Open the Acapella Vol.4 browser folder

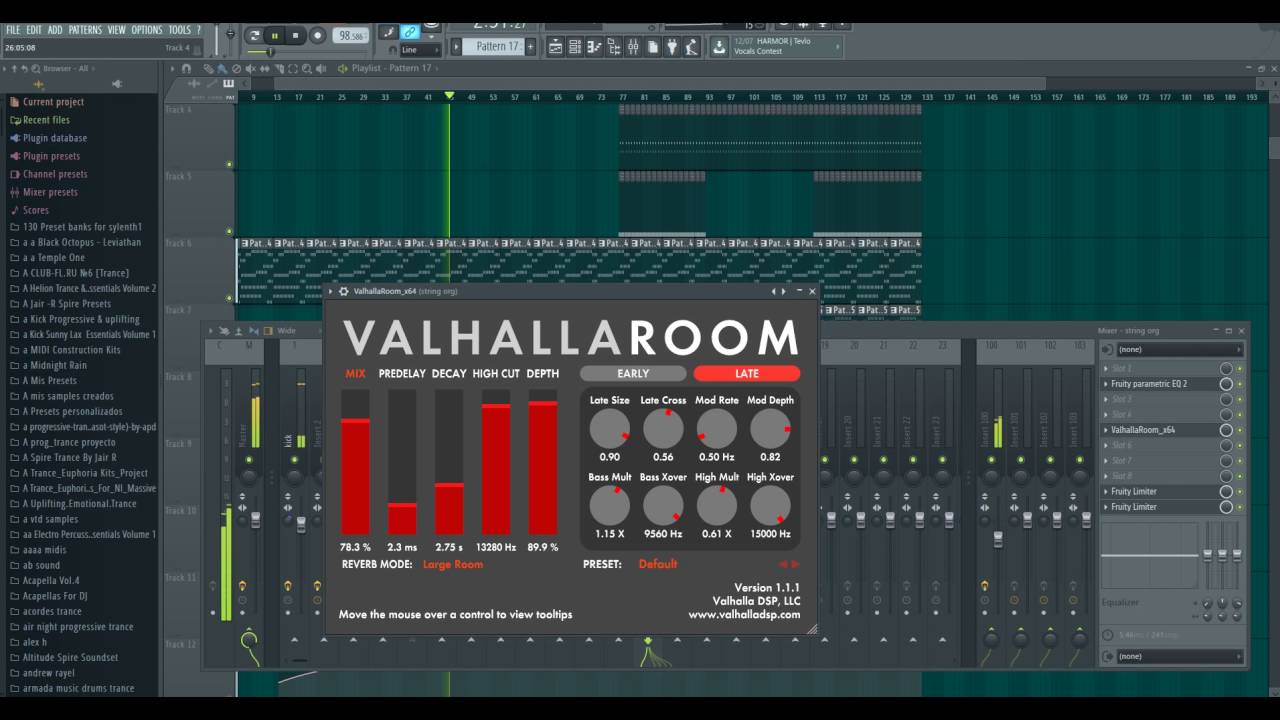(x=51, y=581)
